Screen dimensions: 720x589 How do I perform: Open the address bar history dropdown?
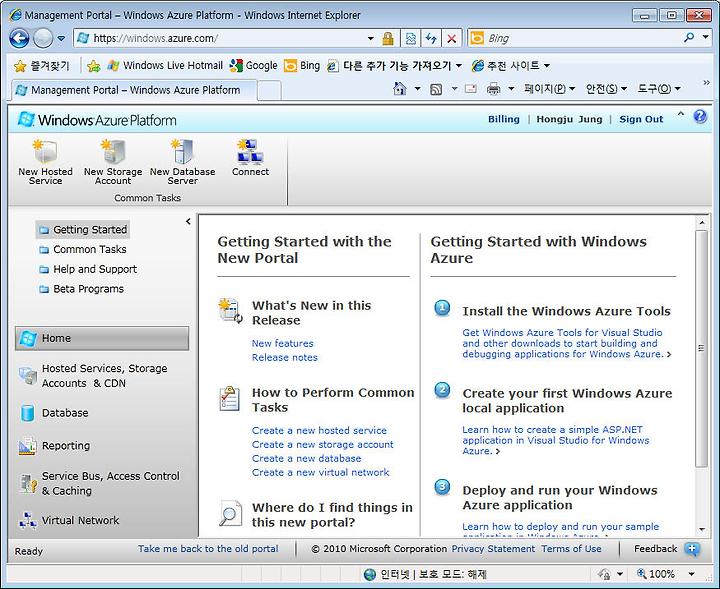tap(371, 39)
